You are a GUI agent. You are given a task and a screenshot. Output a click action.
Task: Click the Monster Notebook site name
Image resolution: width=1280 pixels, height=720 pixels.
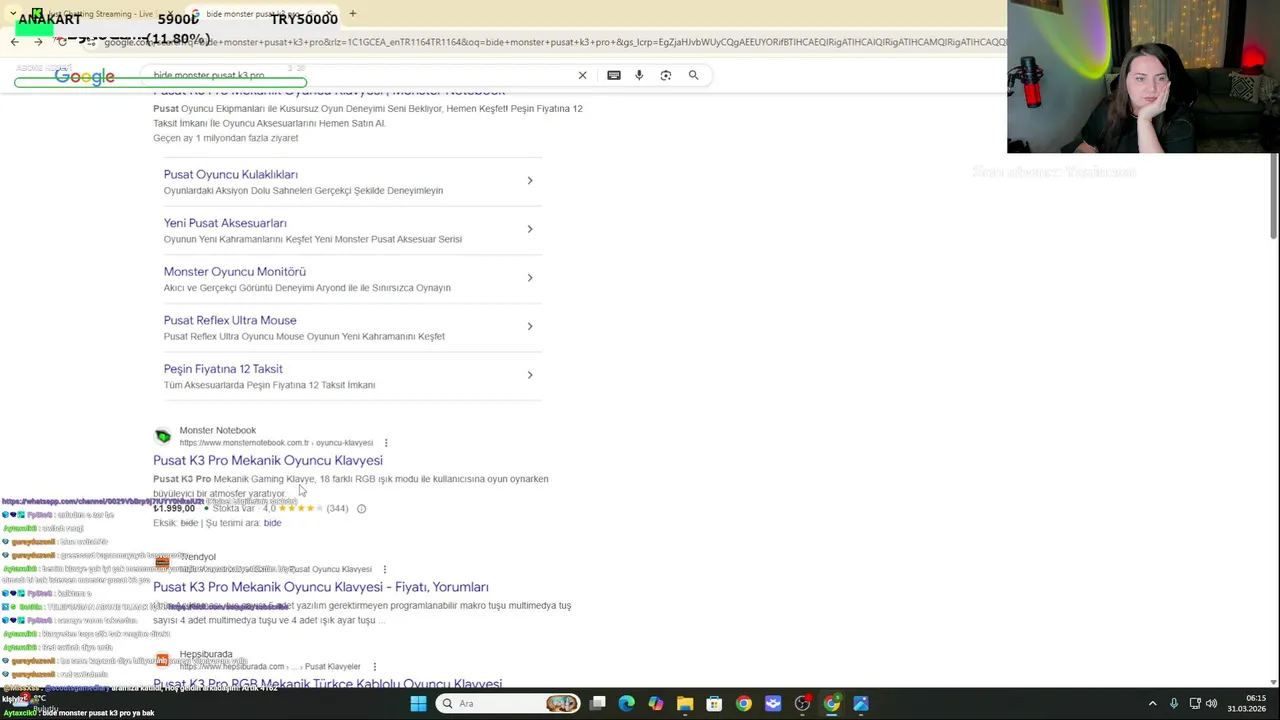[x=218, y=430]
